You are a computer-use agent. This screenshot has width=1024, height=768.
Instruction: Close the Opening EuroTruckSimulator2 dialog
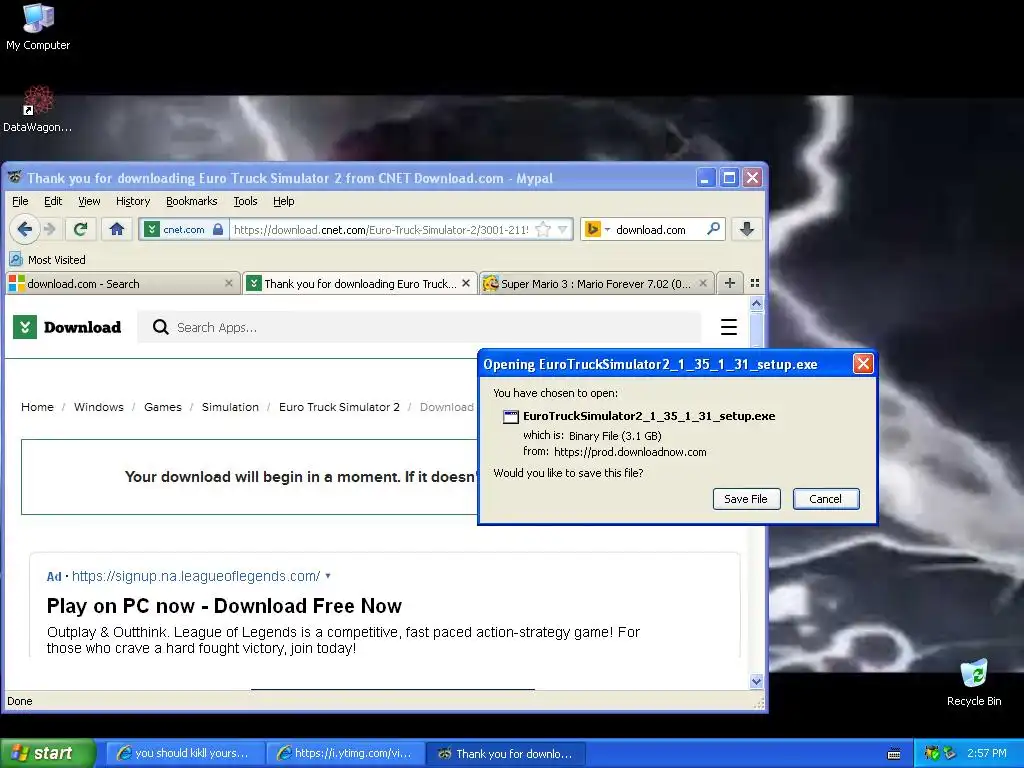point(863,364)
